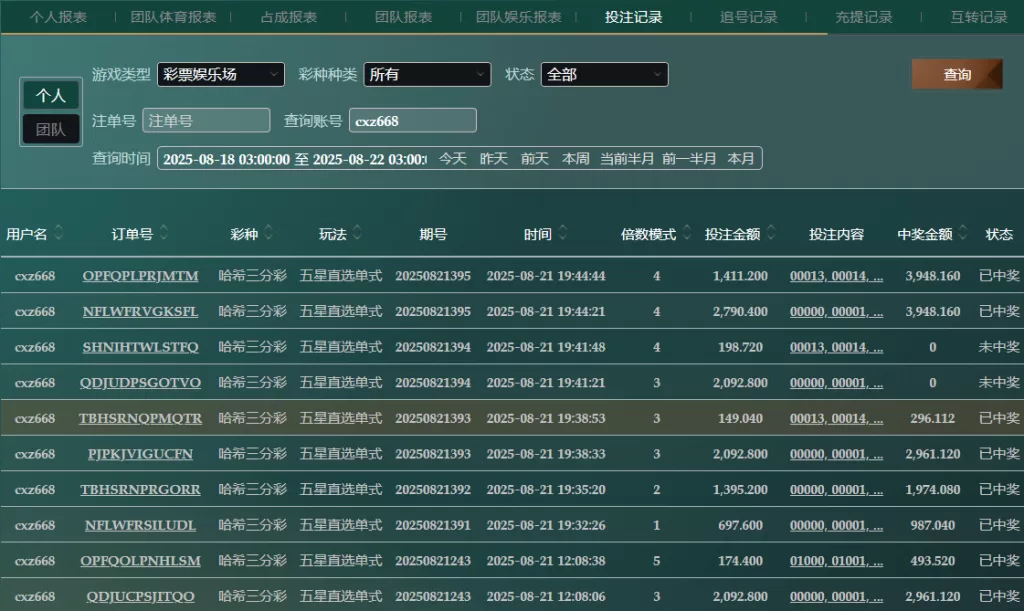View bet content for order OPFQPLPRJMTM
This screenshot has width=1024, height=611.
coord(836,276)
